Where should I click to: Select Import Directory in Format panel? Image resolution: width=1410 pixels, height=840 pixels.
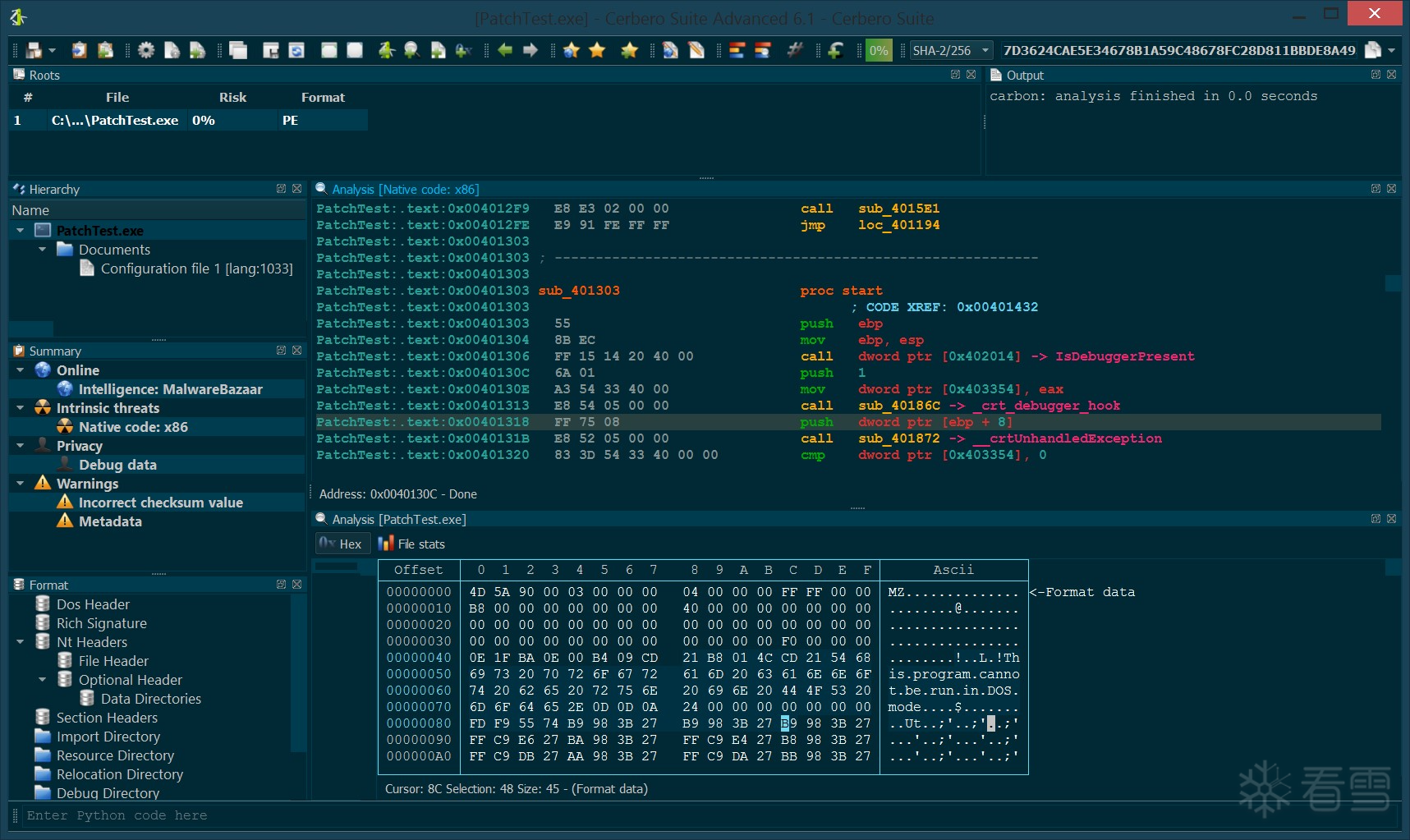coord(108,737)
